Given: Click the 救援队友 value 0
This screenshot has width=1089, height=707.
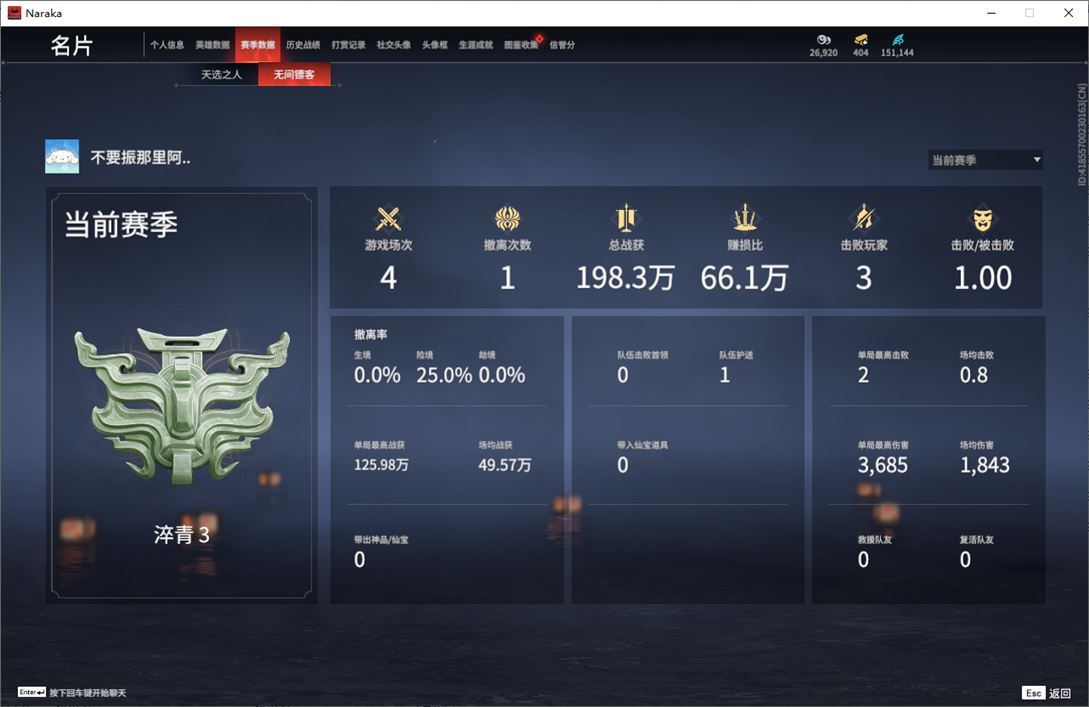Looking at the screenshot, I should (863, 560).
